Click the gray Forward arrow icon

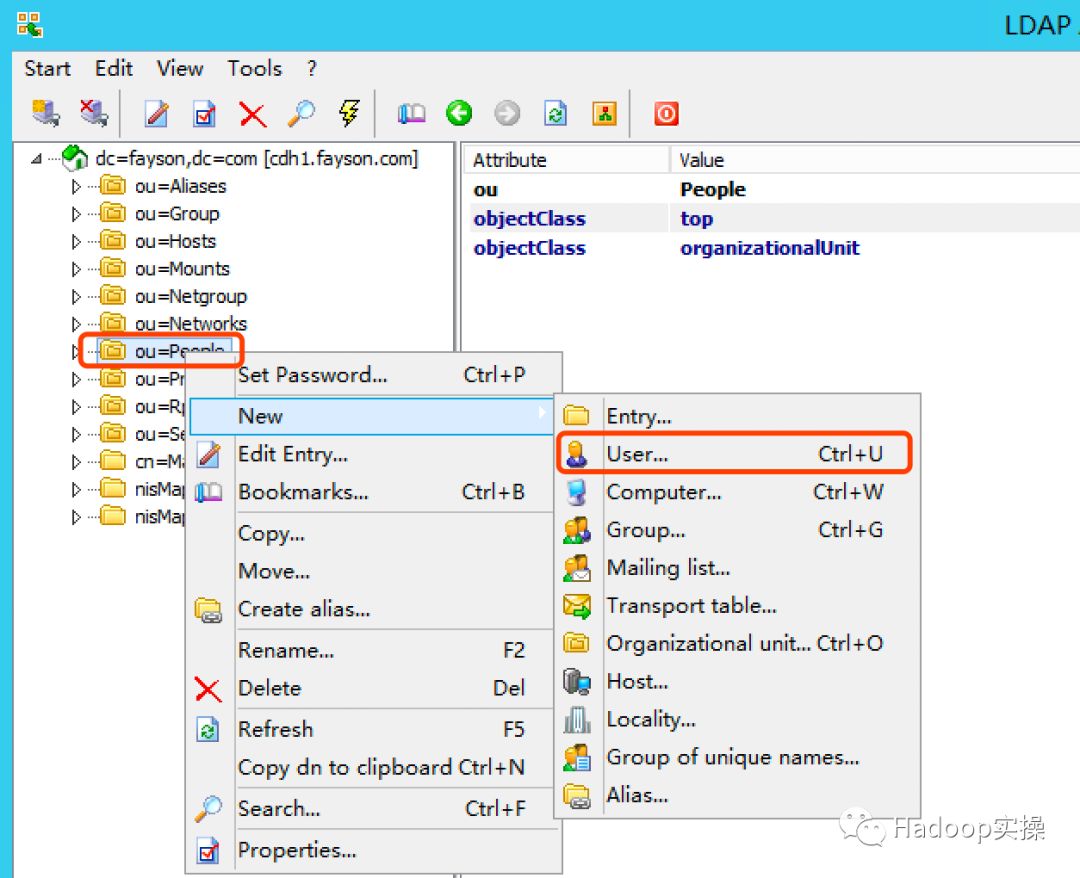(x=507, y=113)
